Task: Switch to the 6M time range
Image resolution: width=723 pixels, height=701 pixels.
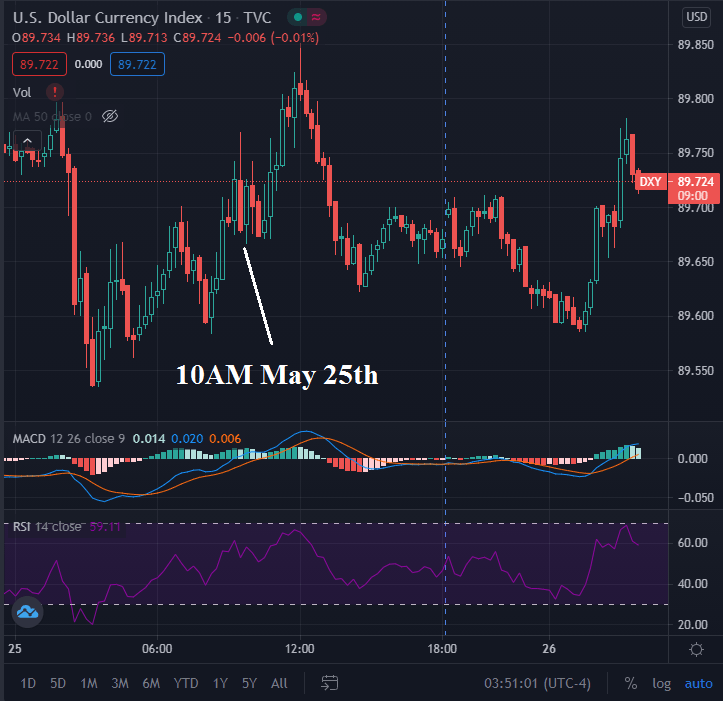Action: pyautogui.click(x=151, y=683)
